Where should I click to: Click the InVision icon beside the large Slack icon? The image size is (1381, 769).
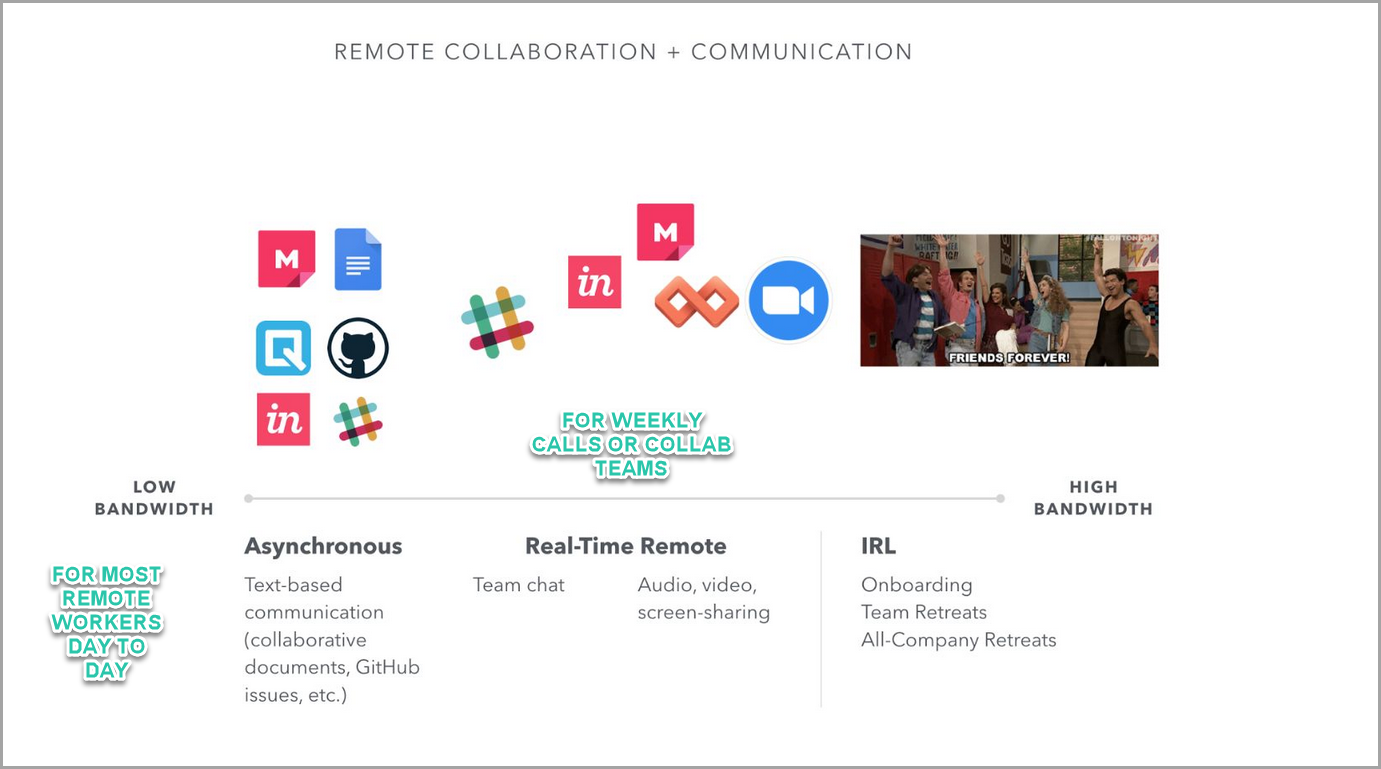pyautogui.click(x=595, y=282)
